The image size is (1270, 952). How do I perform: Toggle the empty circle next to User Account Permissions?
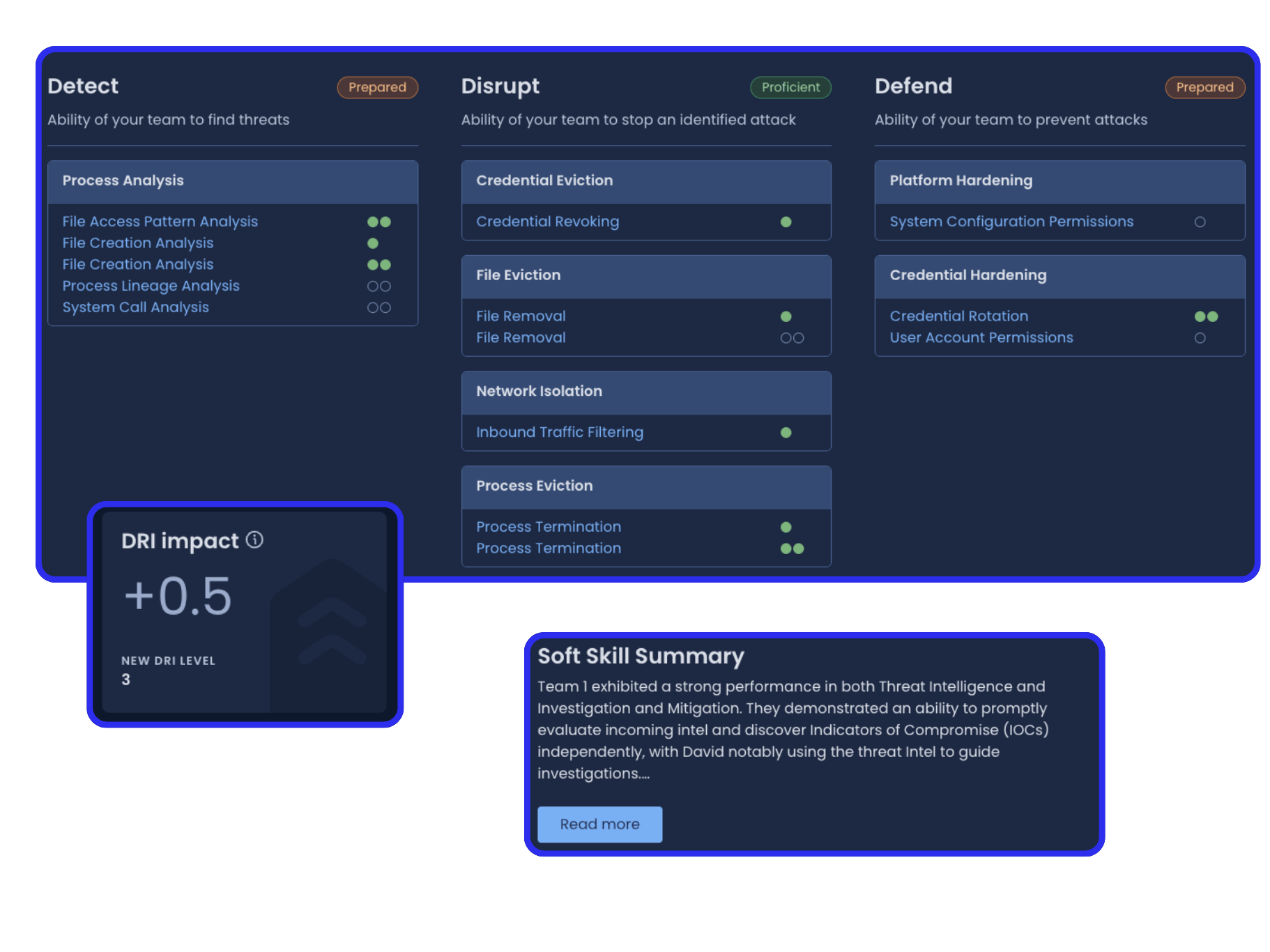pyautogui.click(x=1200, y=338)
